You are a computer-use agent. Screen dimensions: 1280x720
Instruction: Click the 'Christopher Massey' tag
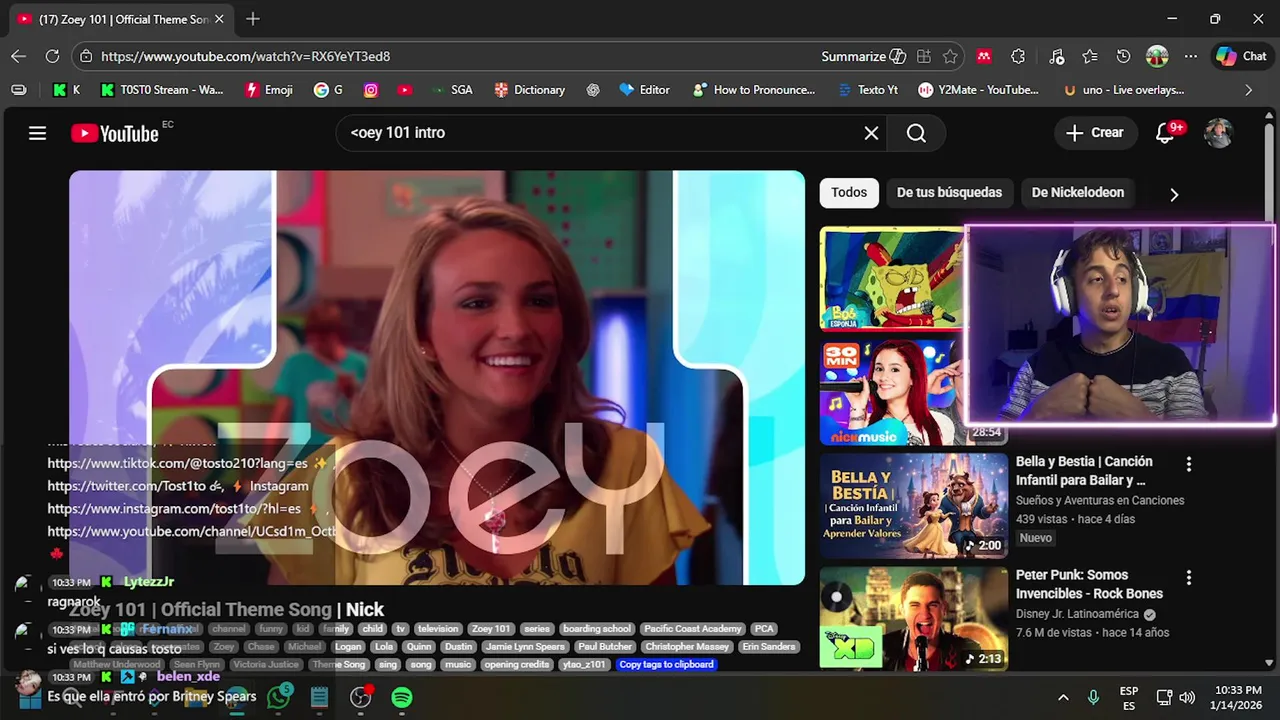pyautogui.click(x=687, y=647)
